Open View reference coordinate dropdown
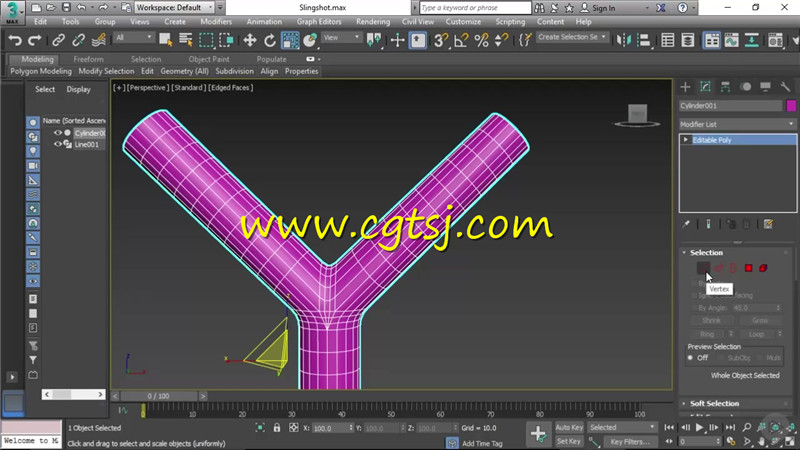The height and width of the screenshot is (450, 800). pyautogui.click(x=340, y=38)
